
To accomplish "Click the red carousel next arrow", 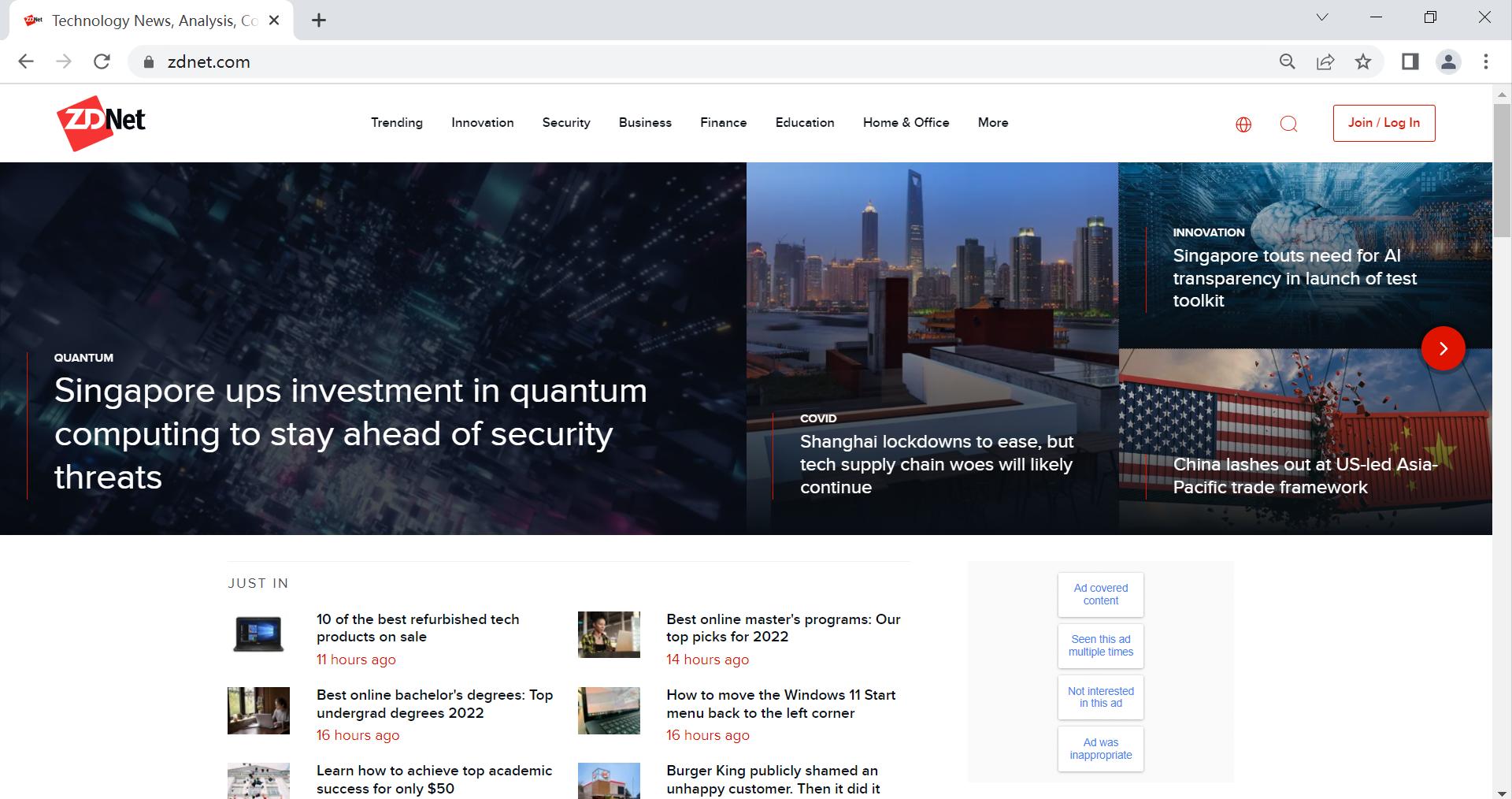I will [1443, 348].
